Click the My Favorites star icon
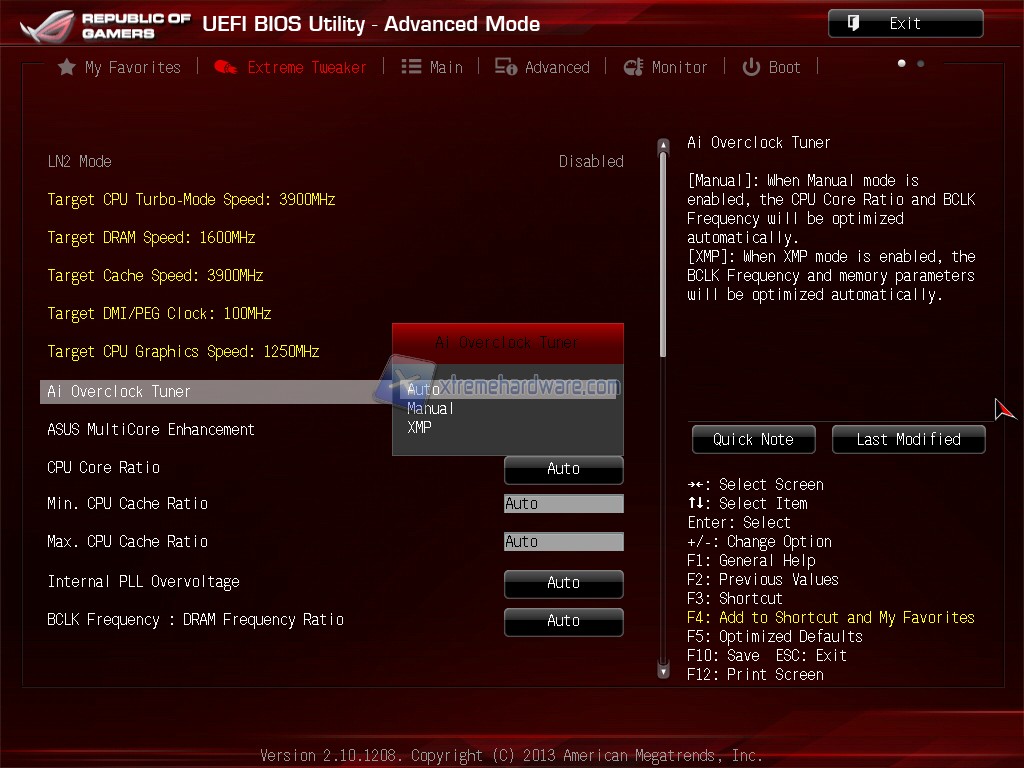The image size is (1024, 768). [67, 67]
